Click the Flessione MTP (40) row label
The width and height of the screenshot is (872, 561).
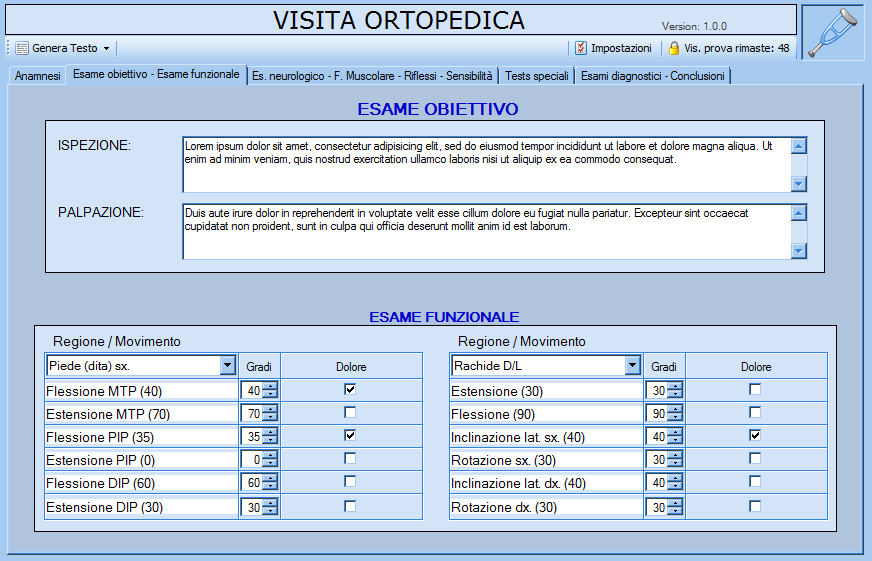click(104, 391)
